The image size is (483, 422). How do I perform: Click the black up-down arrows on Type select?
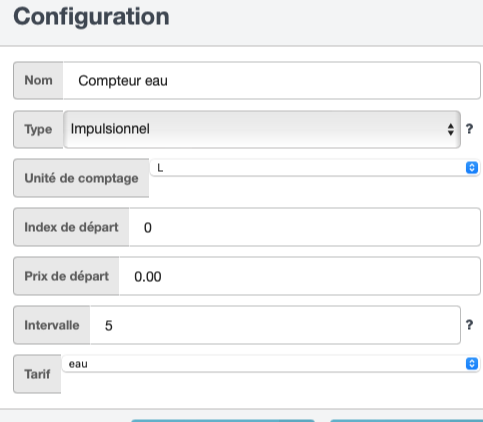point(451,129)
